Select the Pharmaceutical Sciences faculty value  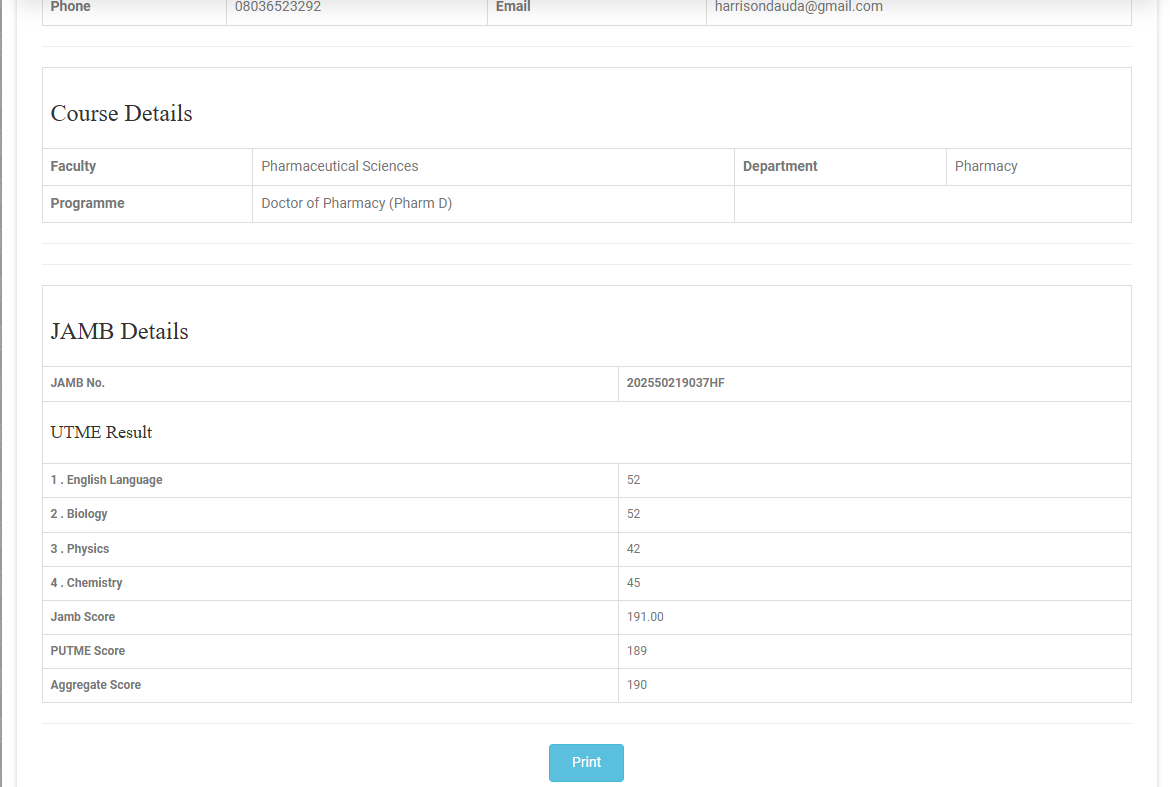pos(340,167)
